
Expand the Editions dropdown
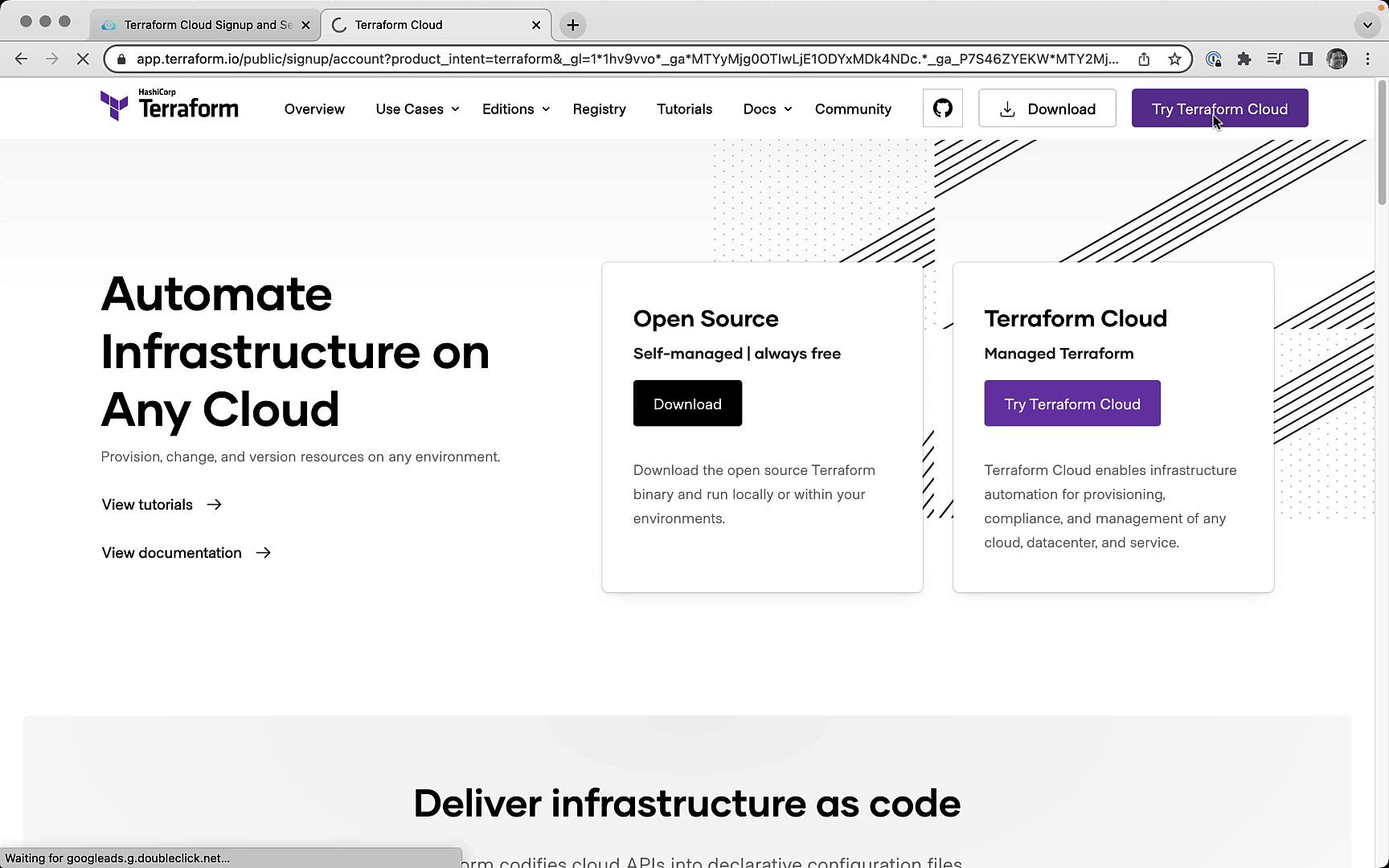point(516,108)
